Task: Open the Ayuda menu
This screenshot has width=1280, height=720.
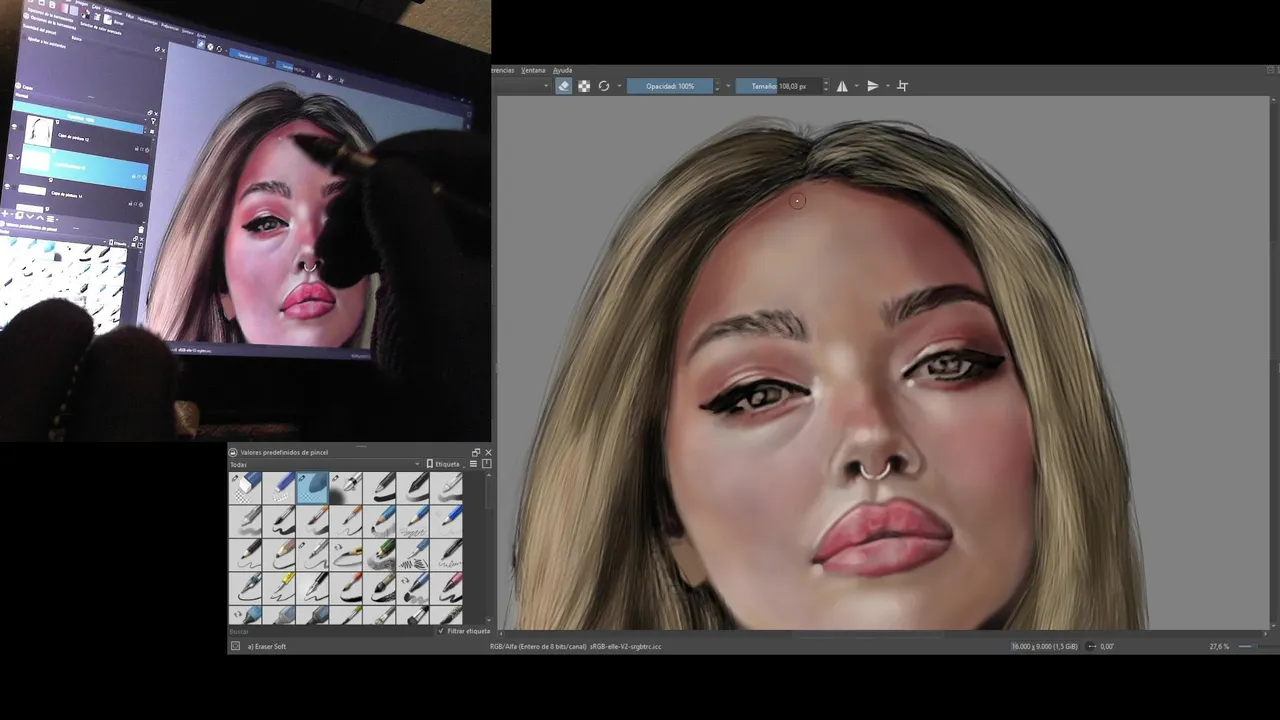Action: (563, 70)
